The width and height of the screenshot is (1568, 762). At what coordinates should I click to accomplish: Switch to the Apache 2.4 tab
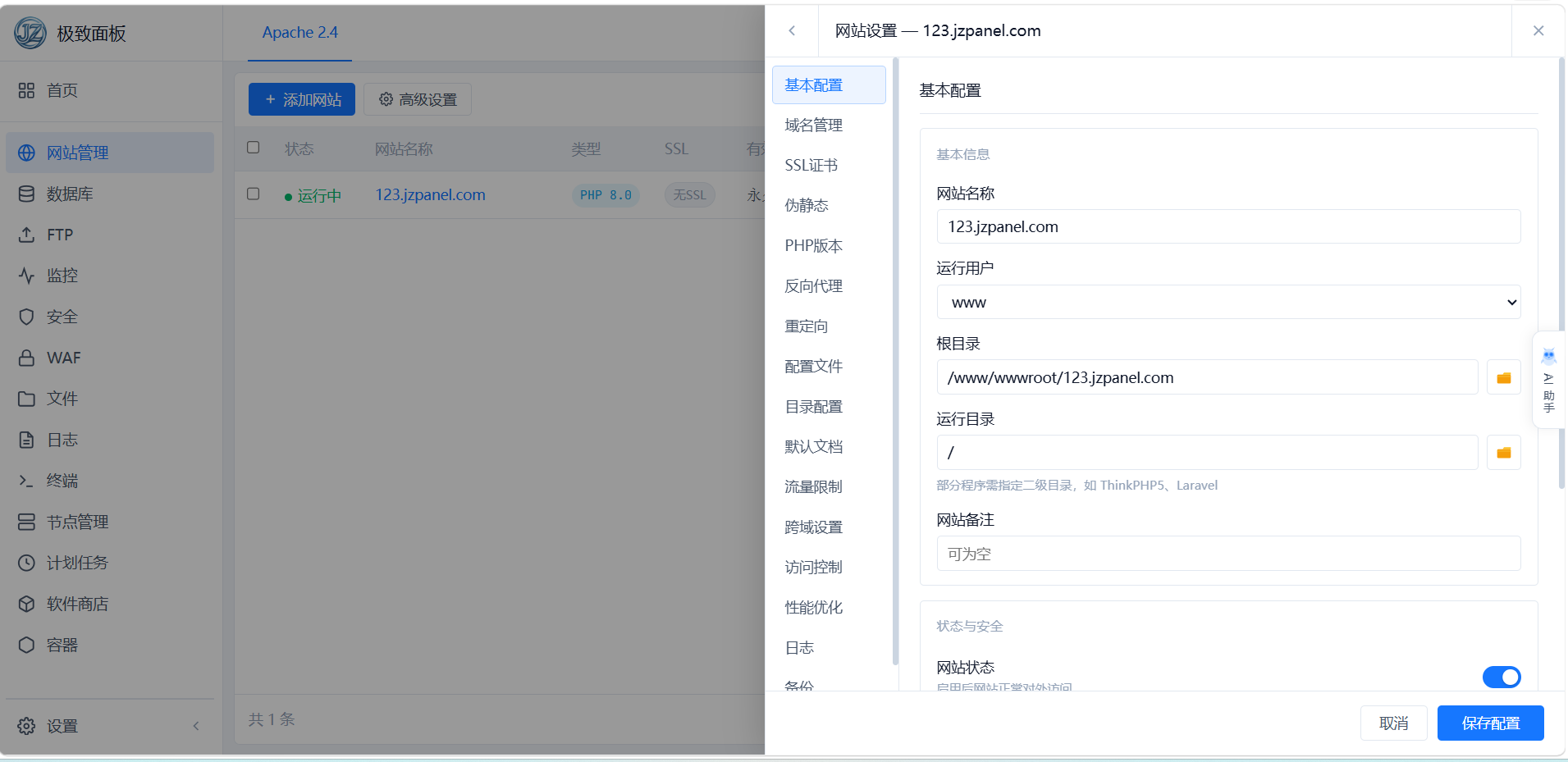299,33
